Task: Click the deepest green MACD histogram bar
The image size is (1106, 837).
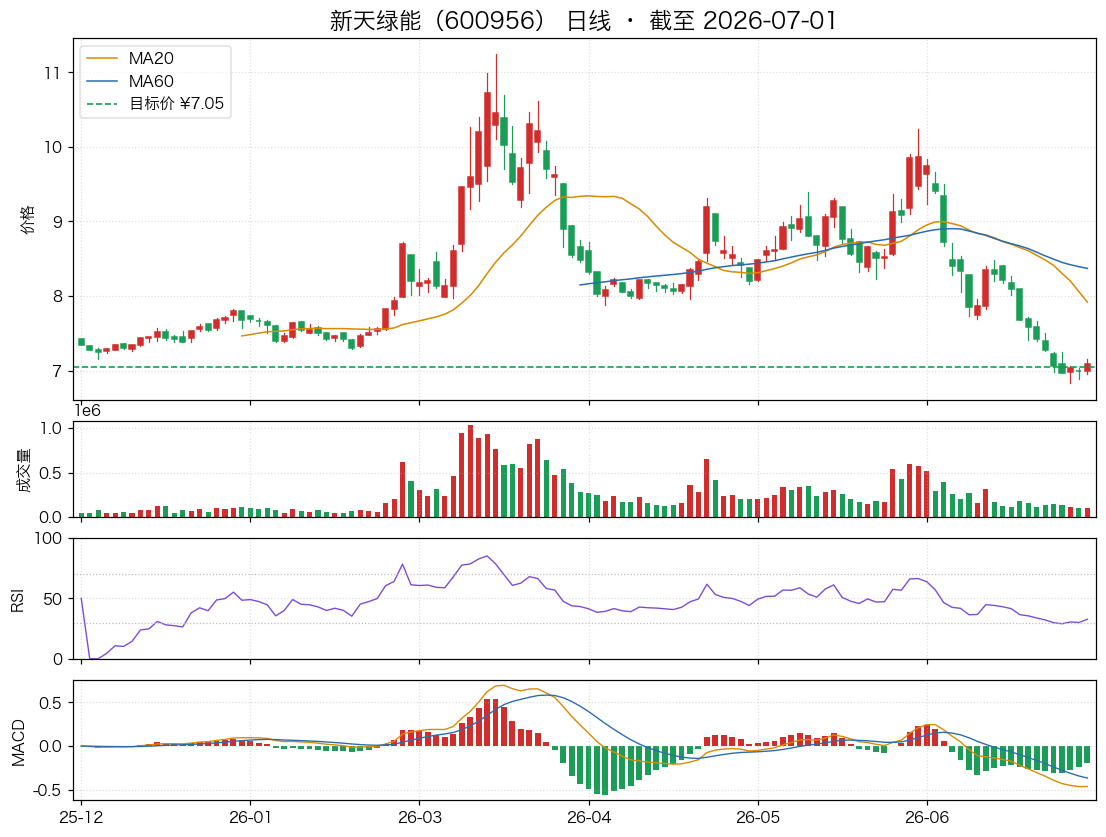Action: coord(604,770)
